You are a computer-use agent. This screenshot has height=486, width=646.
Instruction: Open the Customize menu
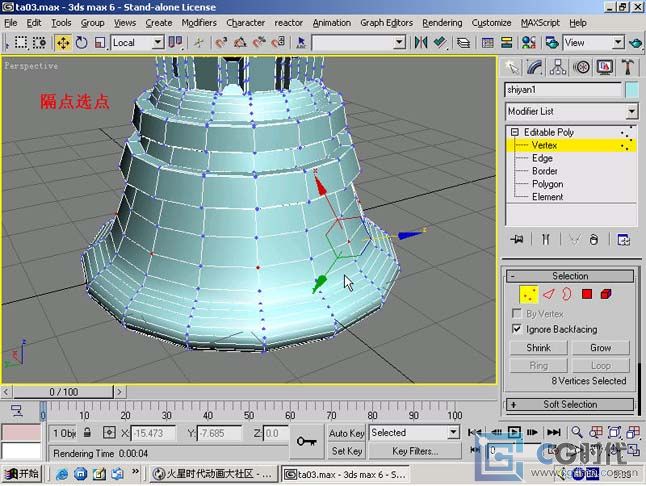pos(492,23)
